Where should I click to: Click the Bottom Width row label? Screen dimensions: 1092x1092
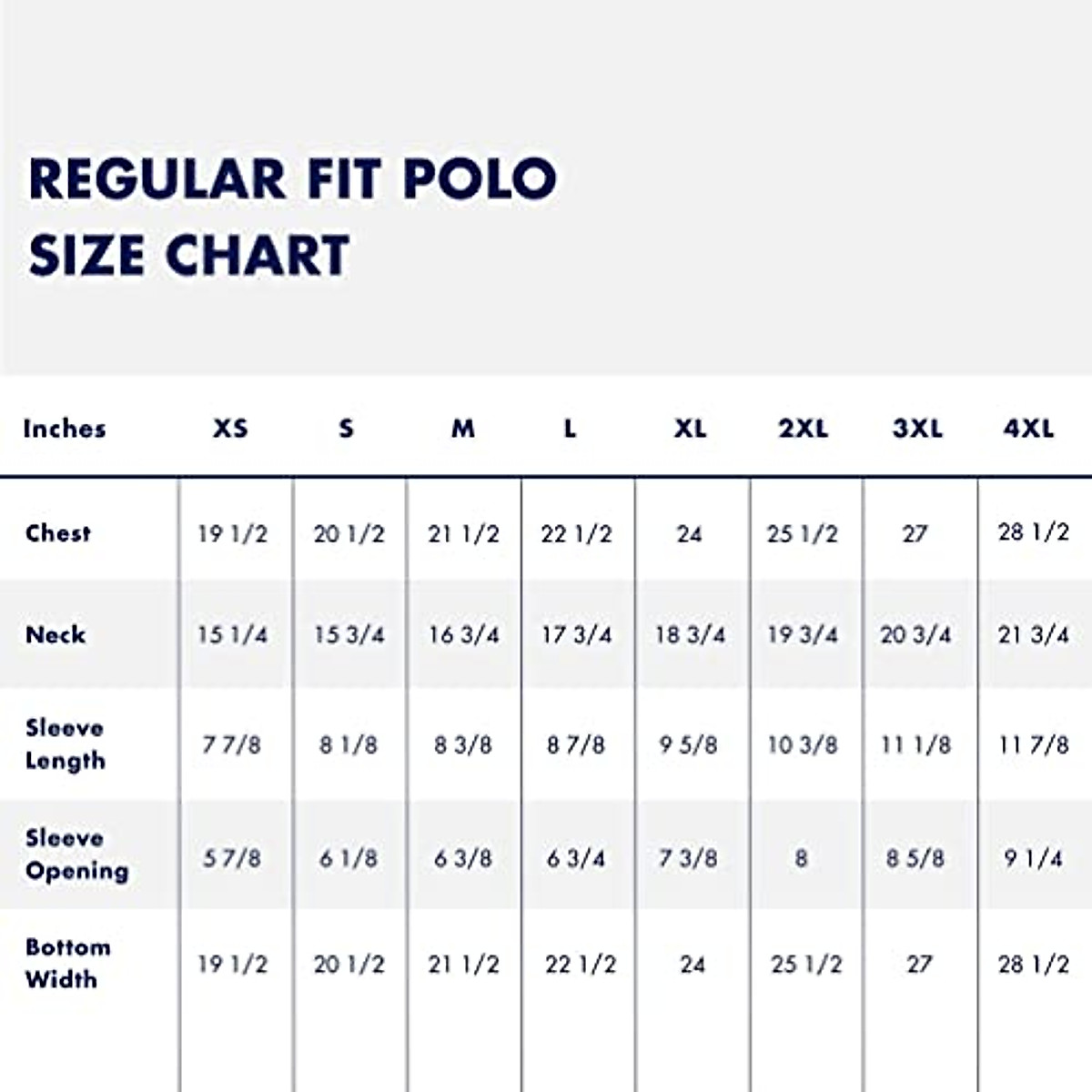pyautogui.click(x=68, y=964)
